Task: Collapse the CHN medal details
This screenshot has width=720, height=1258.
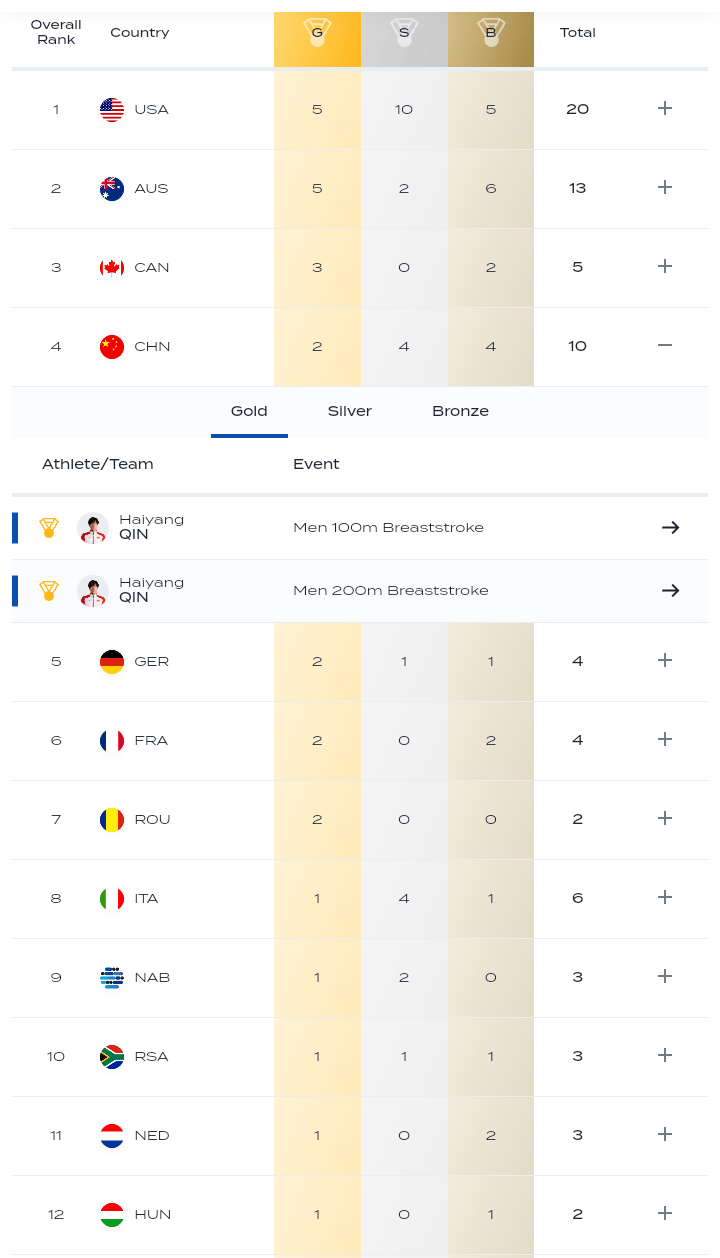Action: click(x=665, y=346)
